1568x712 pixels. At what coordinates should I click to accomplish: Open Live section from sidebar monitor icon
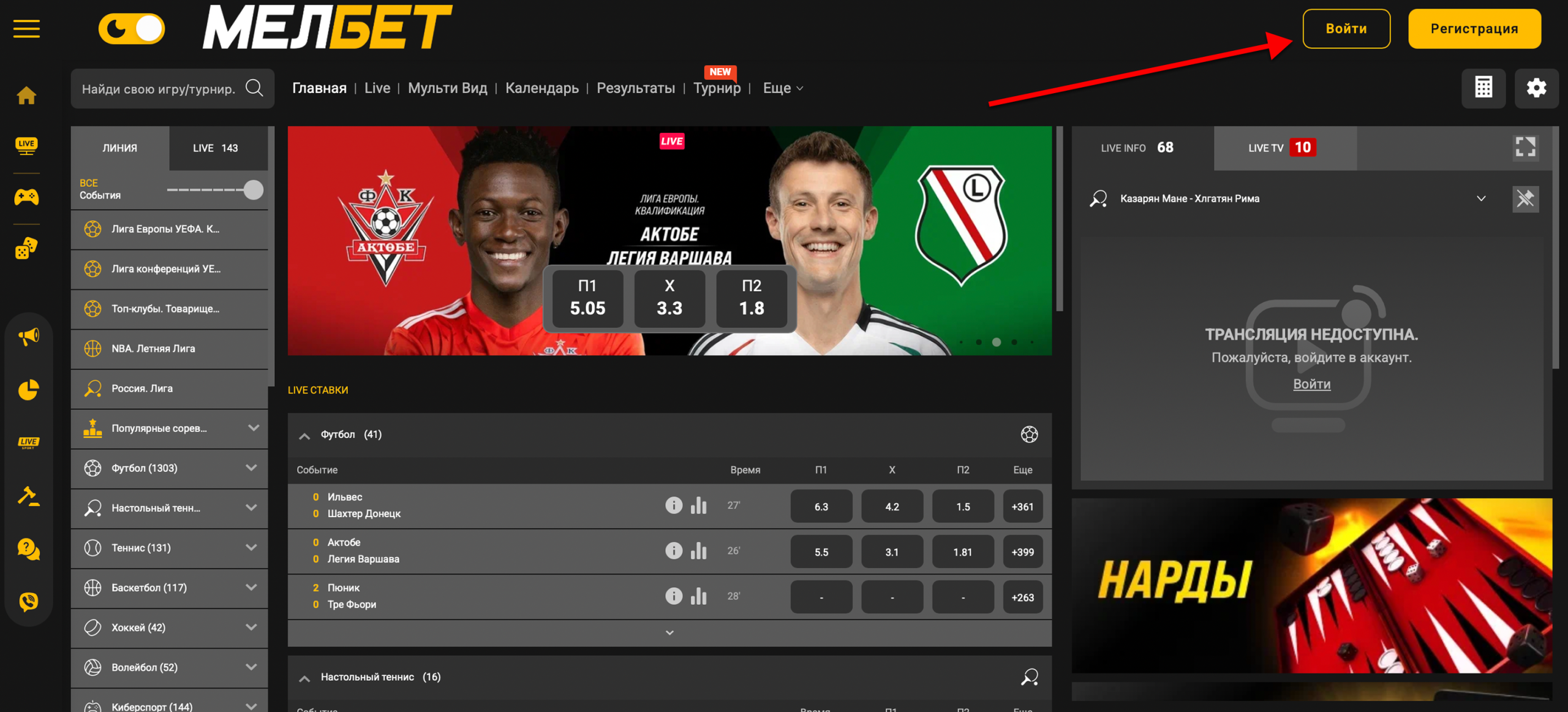[x=26, y=145]
